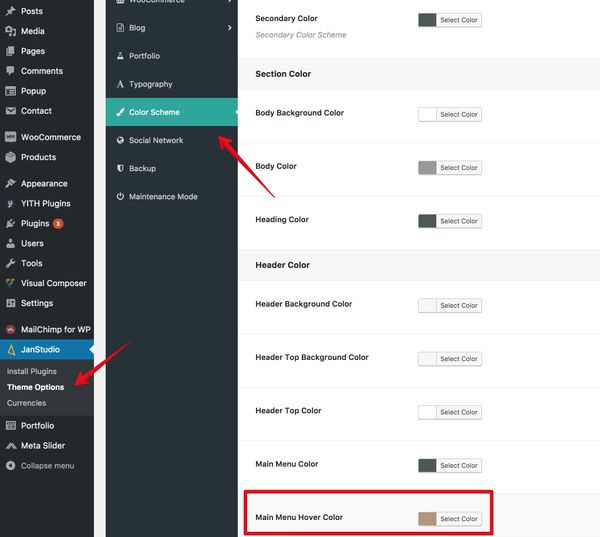Click the Secondary Color dark swatch
Screen dimensions: 600x537
(x=427, y=20)
